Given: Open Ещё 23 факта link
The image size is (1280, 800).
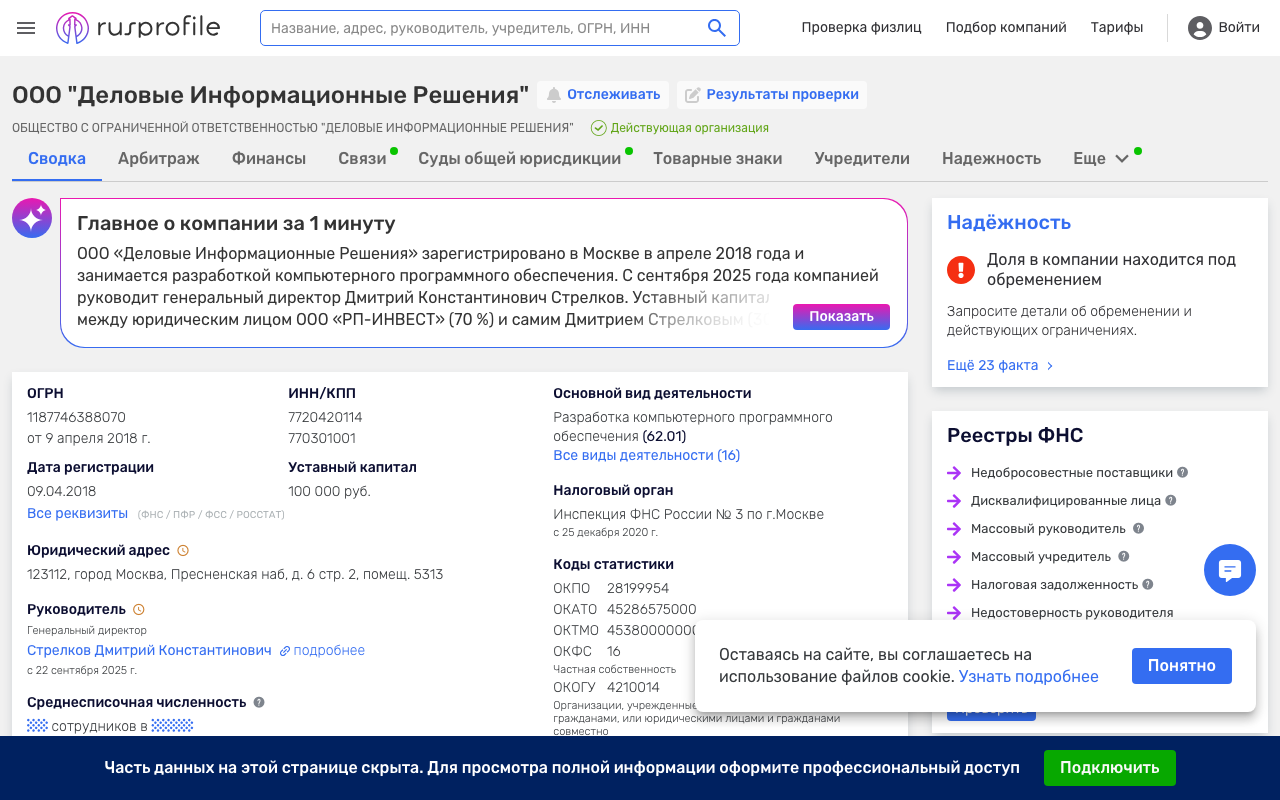Looking at the screenshot, I should pos(1000,365).
